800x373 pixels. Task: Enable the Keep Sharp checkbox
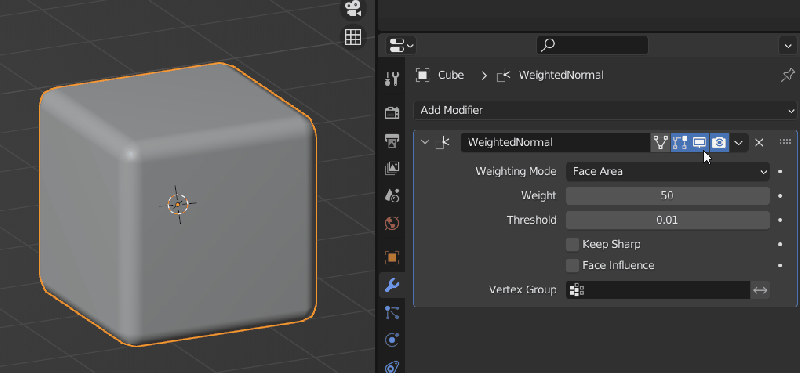(572, 244)
